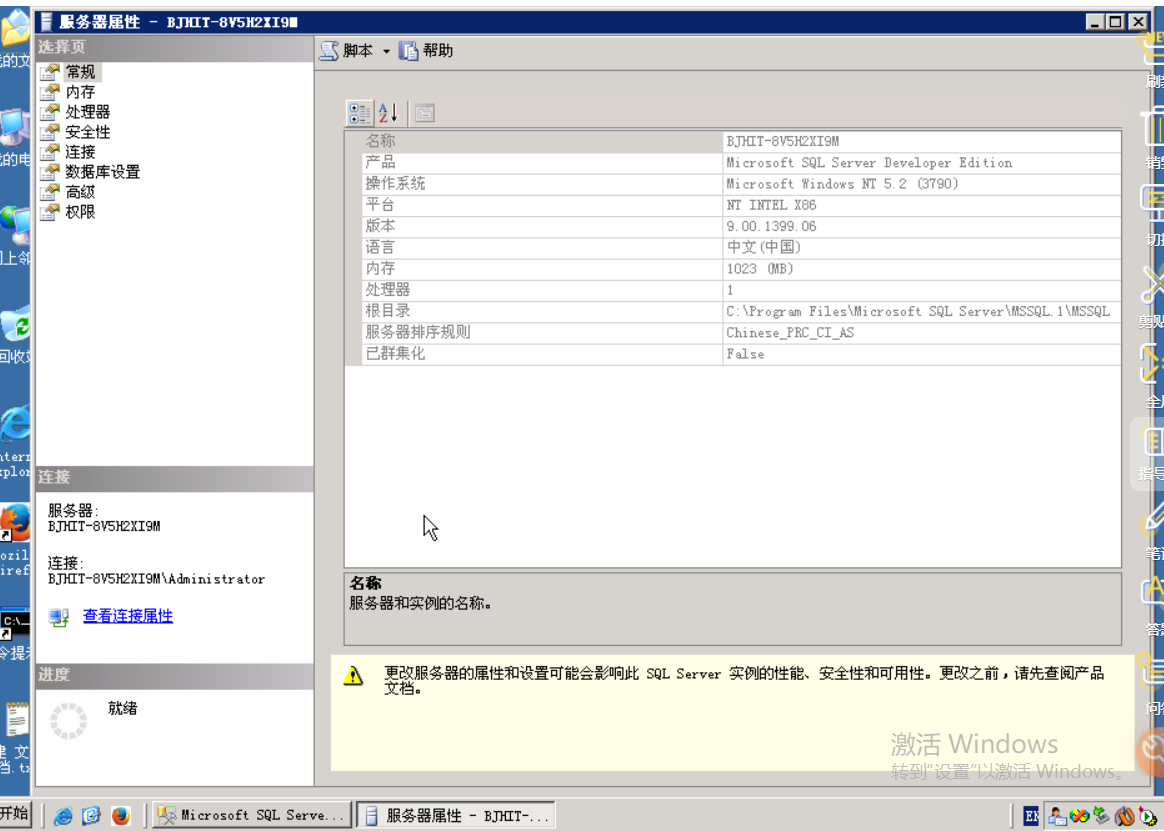The width and height of the screenshot is (1164, 832).
Task: Click the 安全性 page icon
Action: coord(50,132)
